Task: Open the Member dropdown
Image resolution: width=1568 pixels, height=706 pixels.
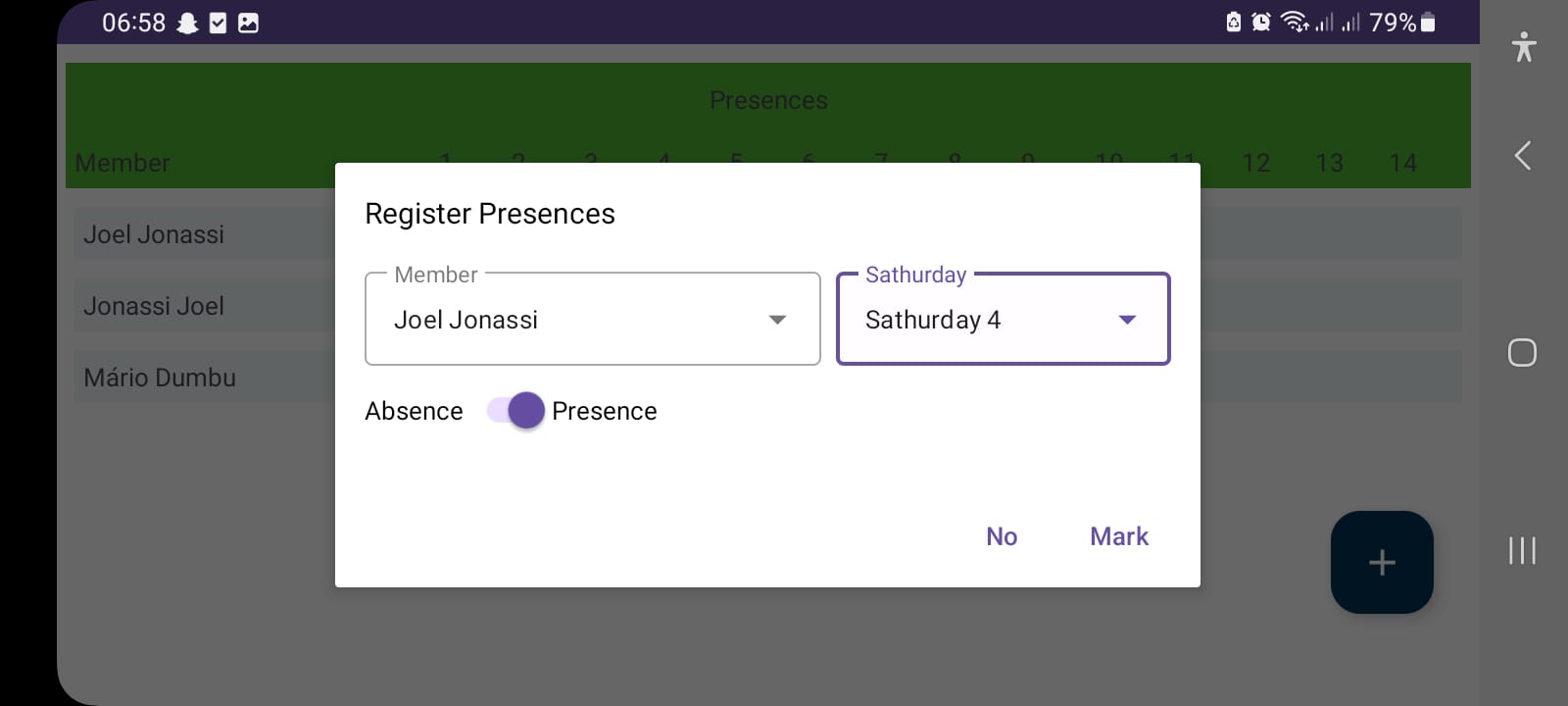Action: tap(592, 319)
